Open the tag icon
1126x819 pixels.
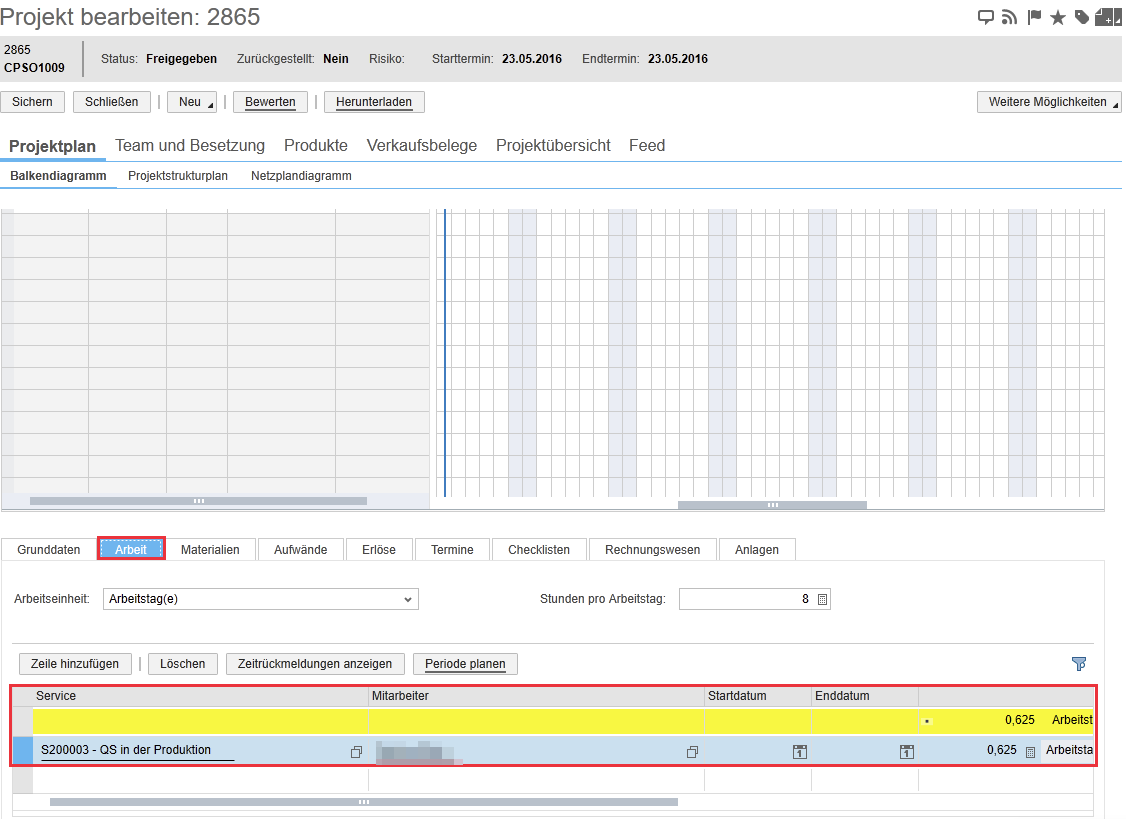pos(1081,17)
